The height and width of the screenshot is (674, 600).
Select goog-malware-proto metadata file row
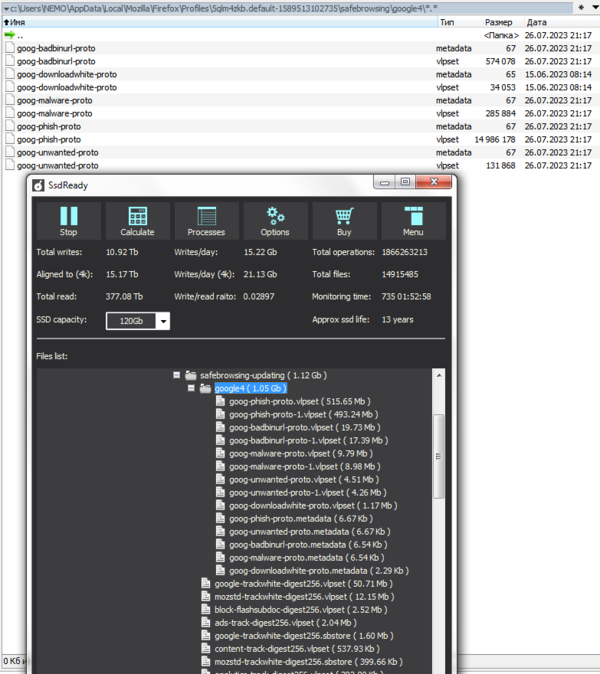coord(299,101)
